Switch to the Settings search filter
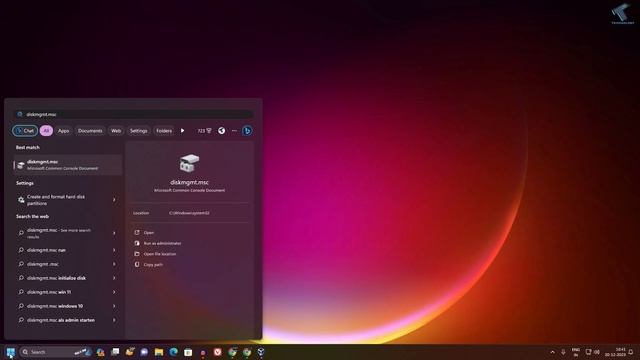This screenshot has width=640, height=360. click(x=138, y=131)
